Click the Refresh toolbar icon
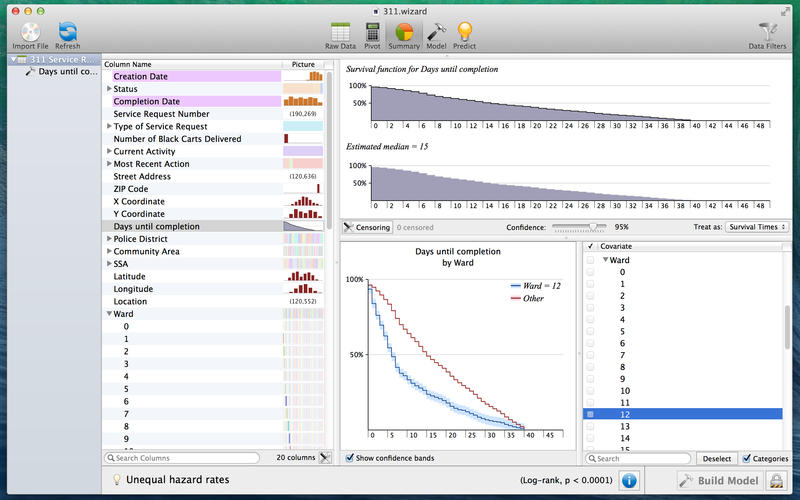The width and height of the screenshot is (800, 500). [68, 33]
